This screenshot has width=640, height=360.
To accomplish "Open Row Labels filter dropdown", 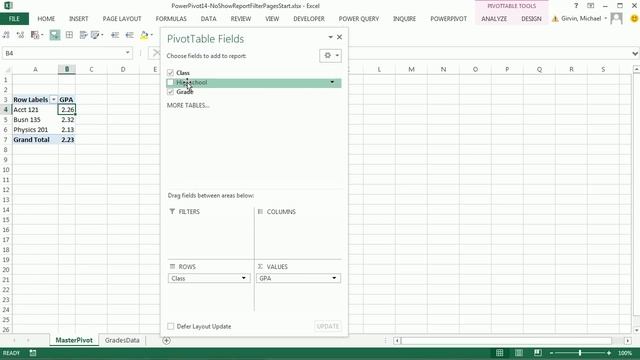I will (x=53, y=100).
